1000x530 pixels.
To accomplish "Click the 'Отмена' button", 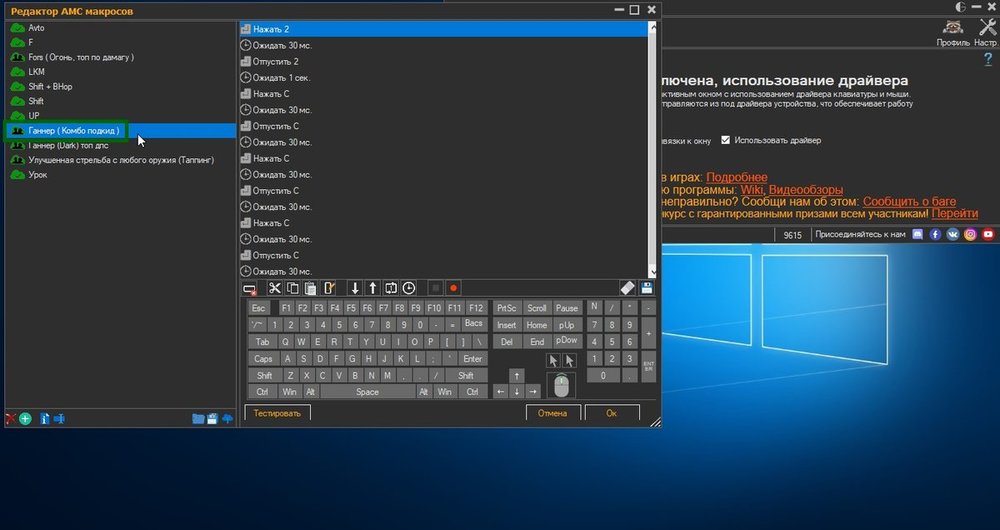I will [552, 413].
